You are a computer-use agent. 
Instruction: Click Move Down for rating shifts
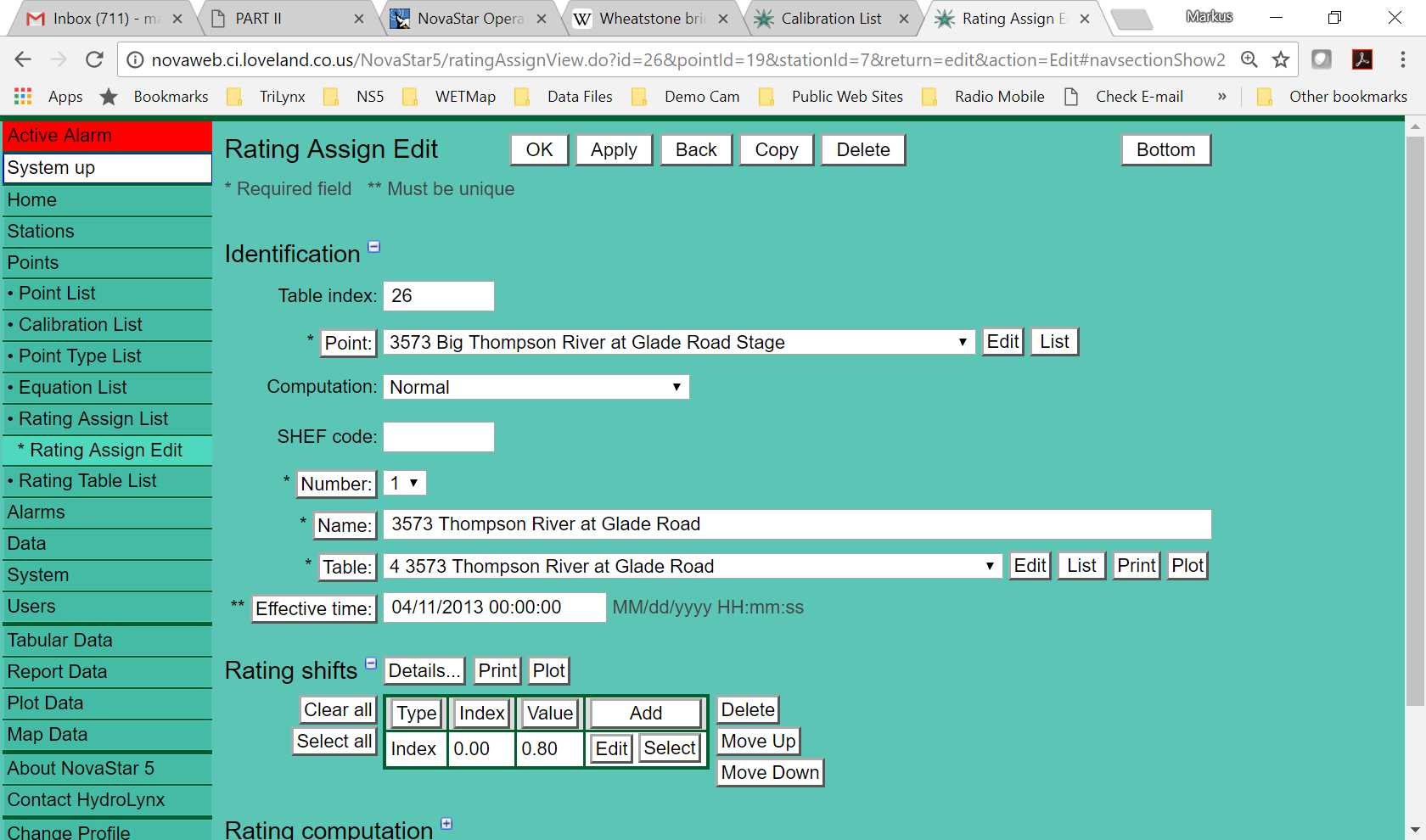tap(770, 772)
